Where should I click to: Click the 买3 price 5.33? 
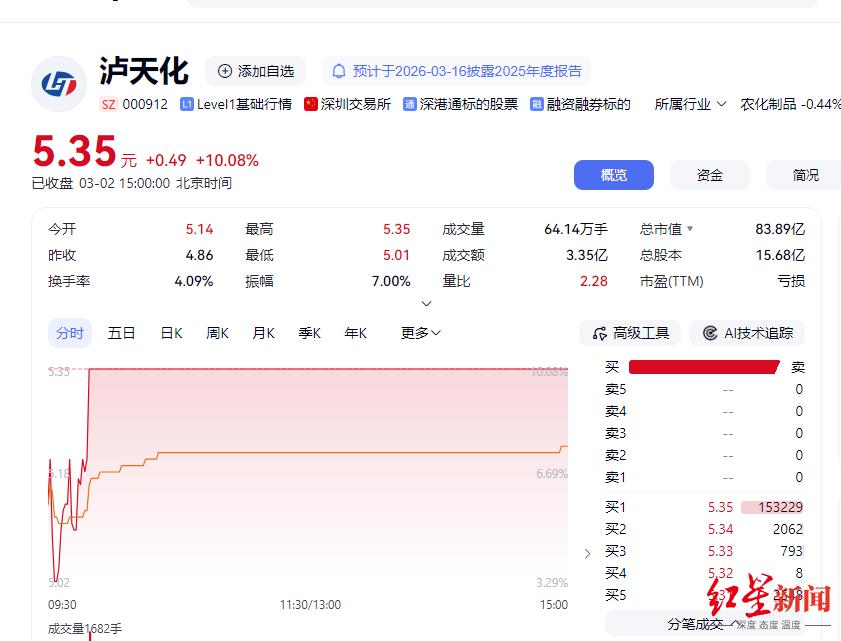pos(720,551)
